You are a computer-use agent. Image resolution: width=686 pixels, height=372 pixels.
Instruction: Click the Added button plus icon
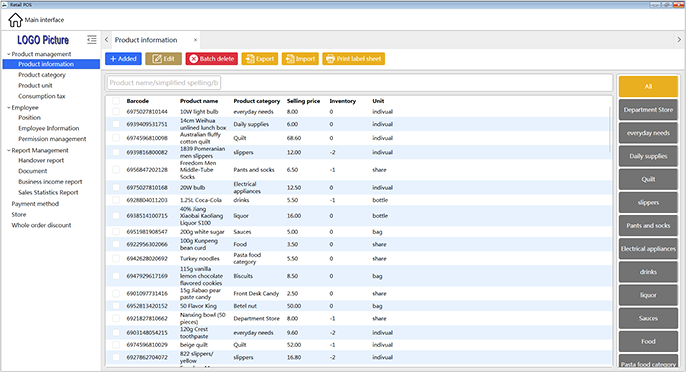[113, 59]
